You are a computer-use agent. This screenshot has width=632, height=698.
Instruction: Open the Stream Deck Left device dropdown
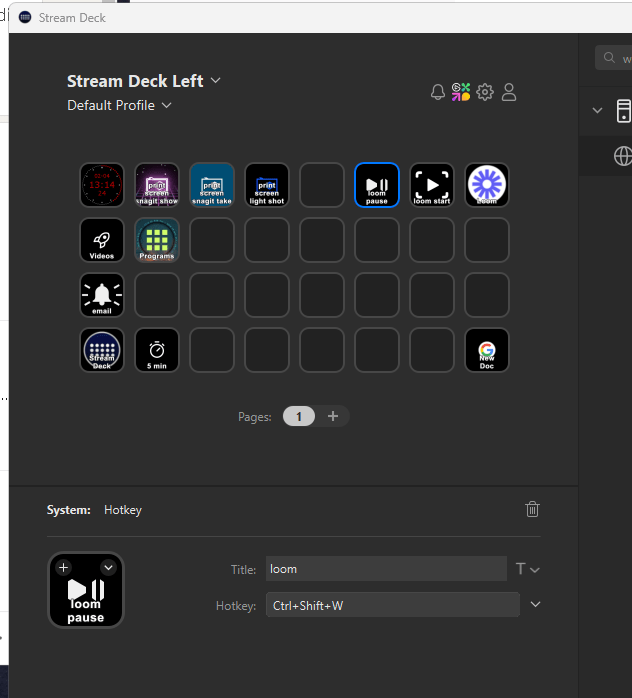215,81
